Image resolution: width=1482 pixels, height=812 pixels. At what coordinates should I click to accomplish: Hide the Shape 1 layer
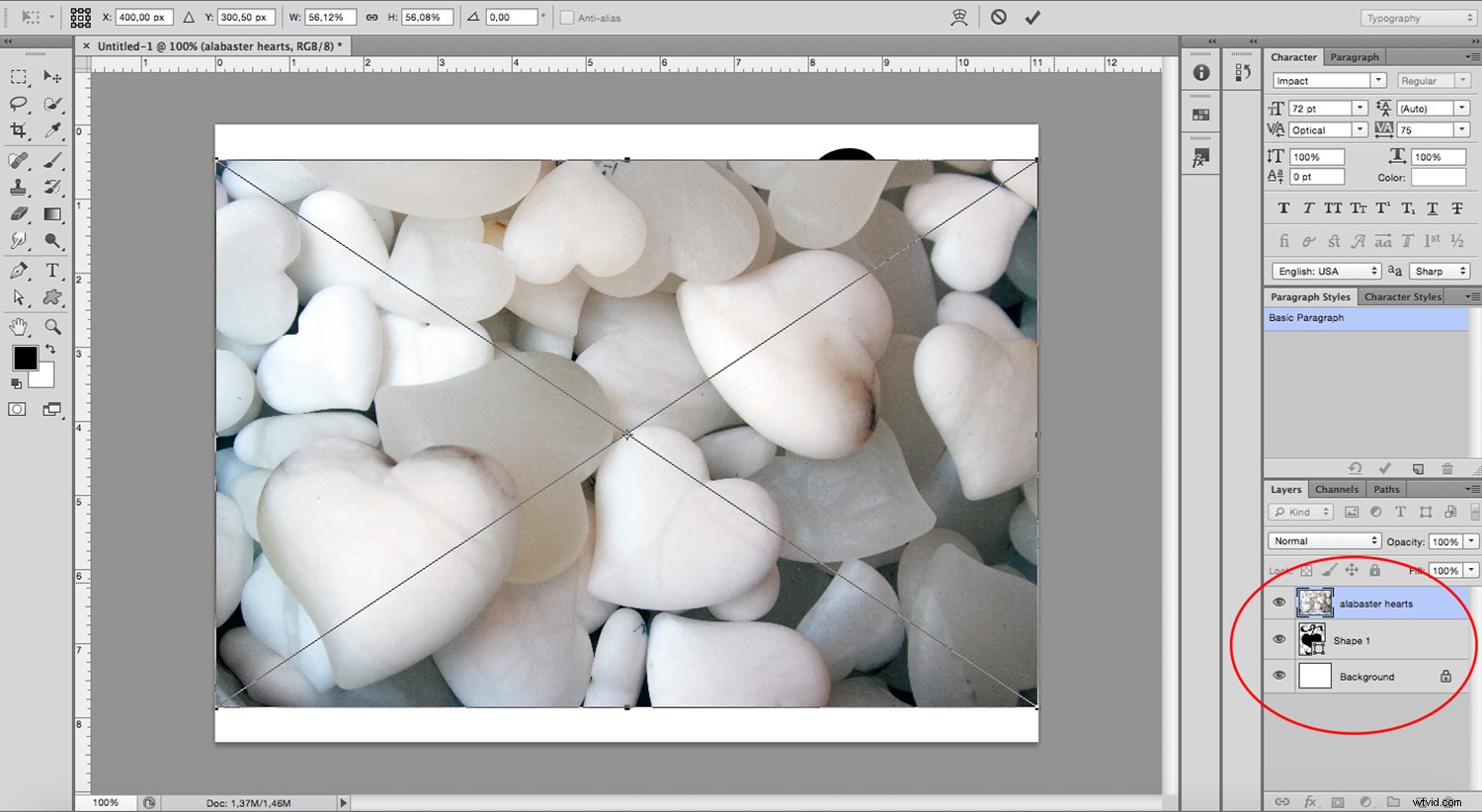pos(1279,639)
